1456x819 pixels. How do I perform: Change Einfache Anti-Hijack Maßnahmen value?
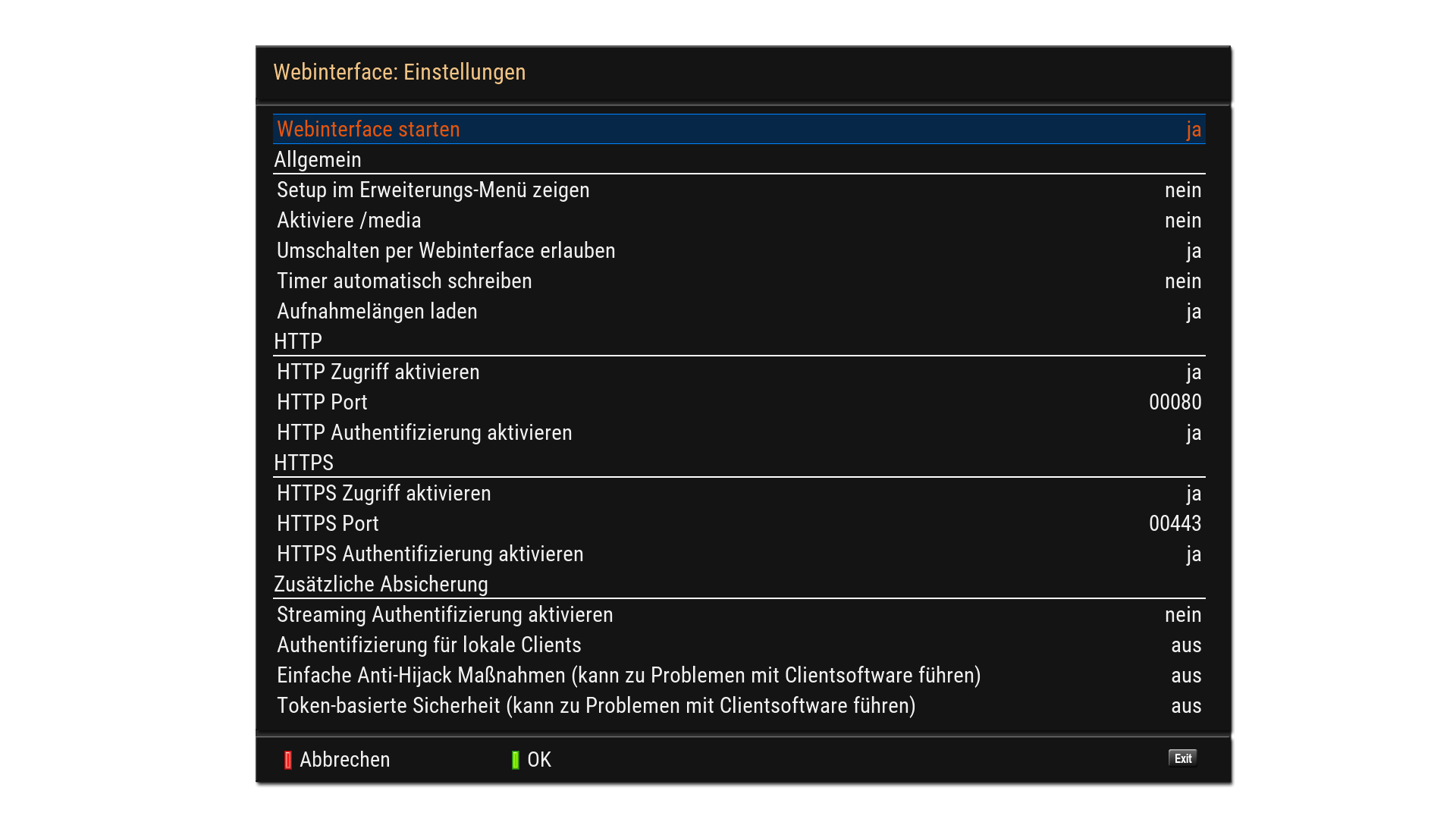(x=1185, y=676)
